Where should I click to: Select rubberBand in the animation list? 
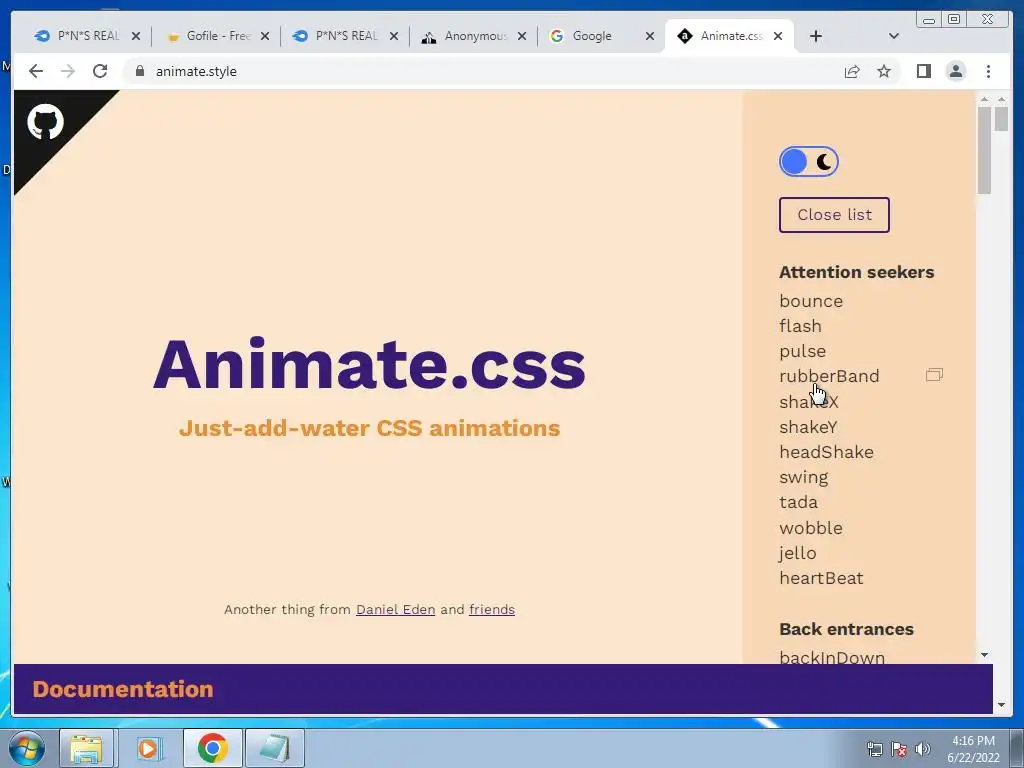coord(829,376)
